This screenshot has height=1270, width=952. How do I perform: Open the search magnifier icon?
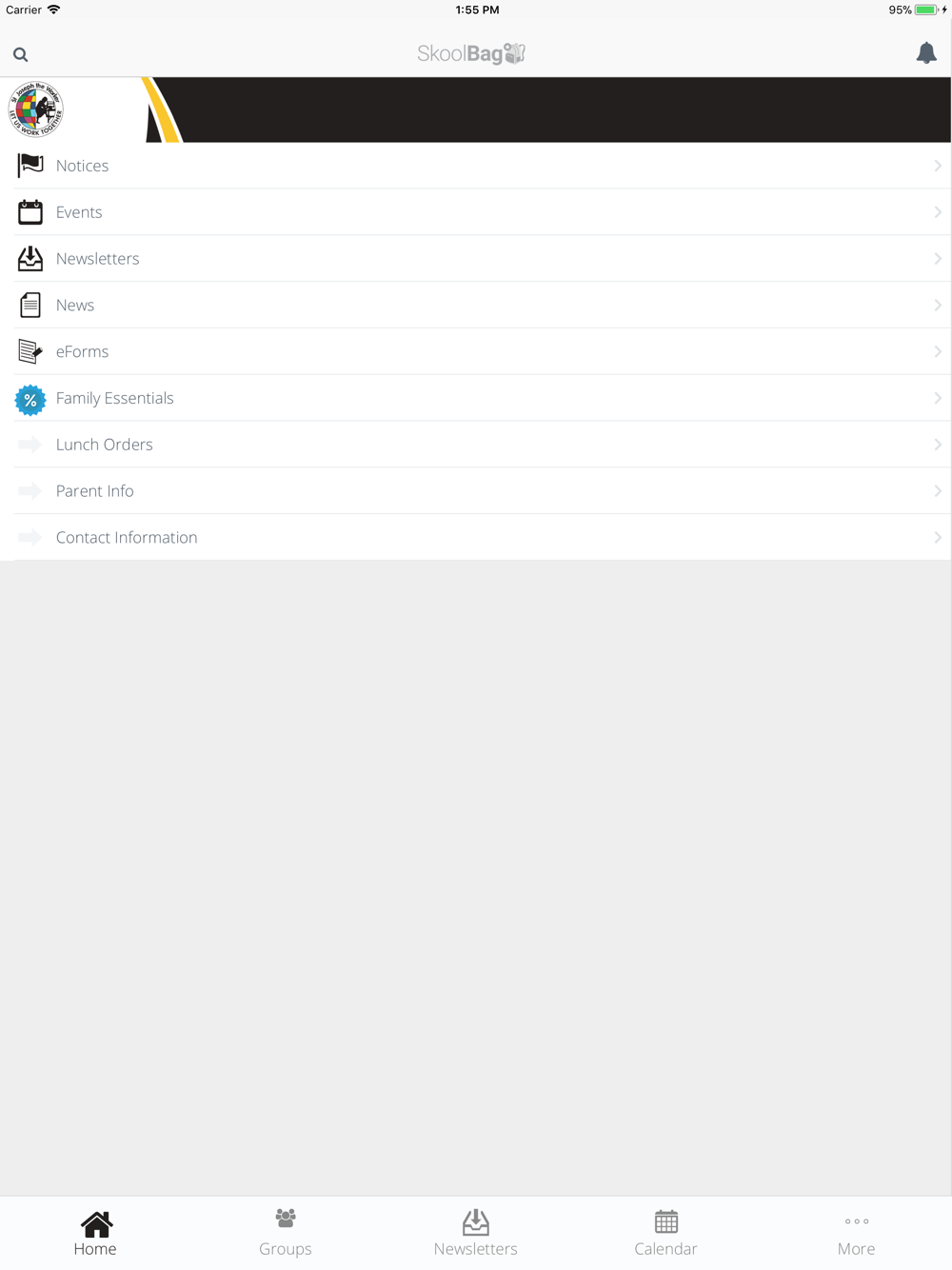pyautogui.click(x=20, y=54)
